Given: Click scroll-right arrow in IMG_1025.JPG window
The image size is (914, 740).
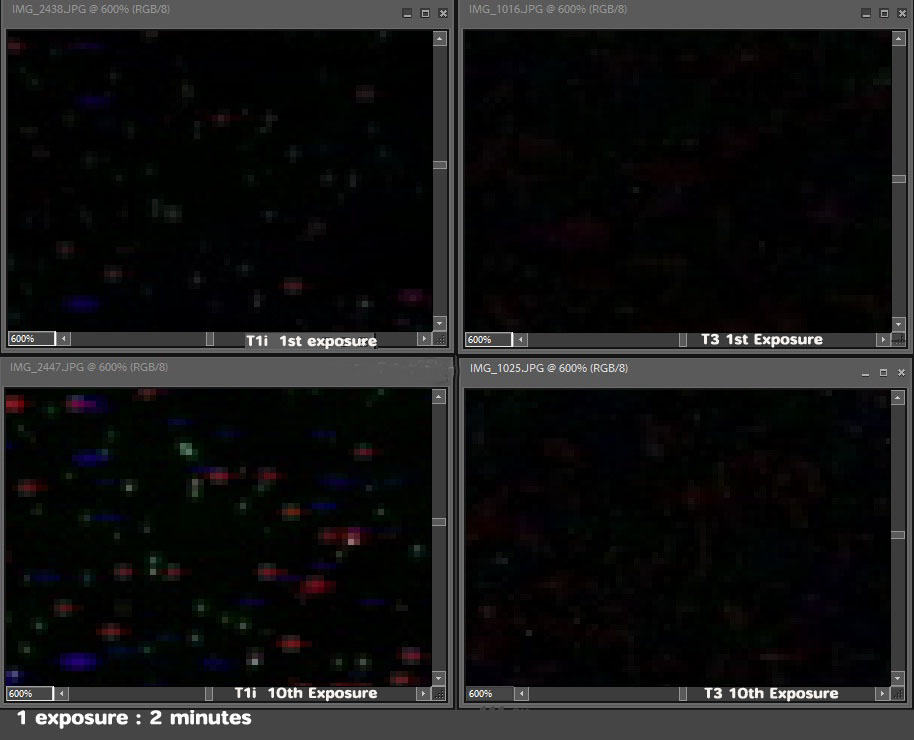Looking at the screenshot, I should click(883, 693).
